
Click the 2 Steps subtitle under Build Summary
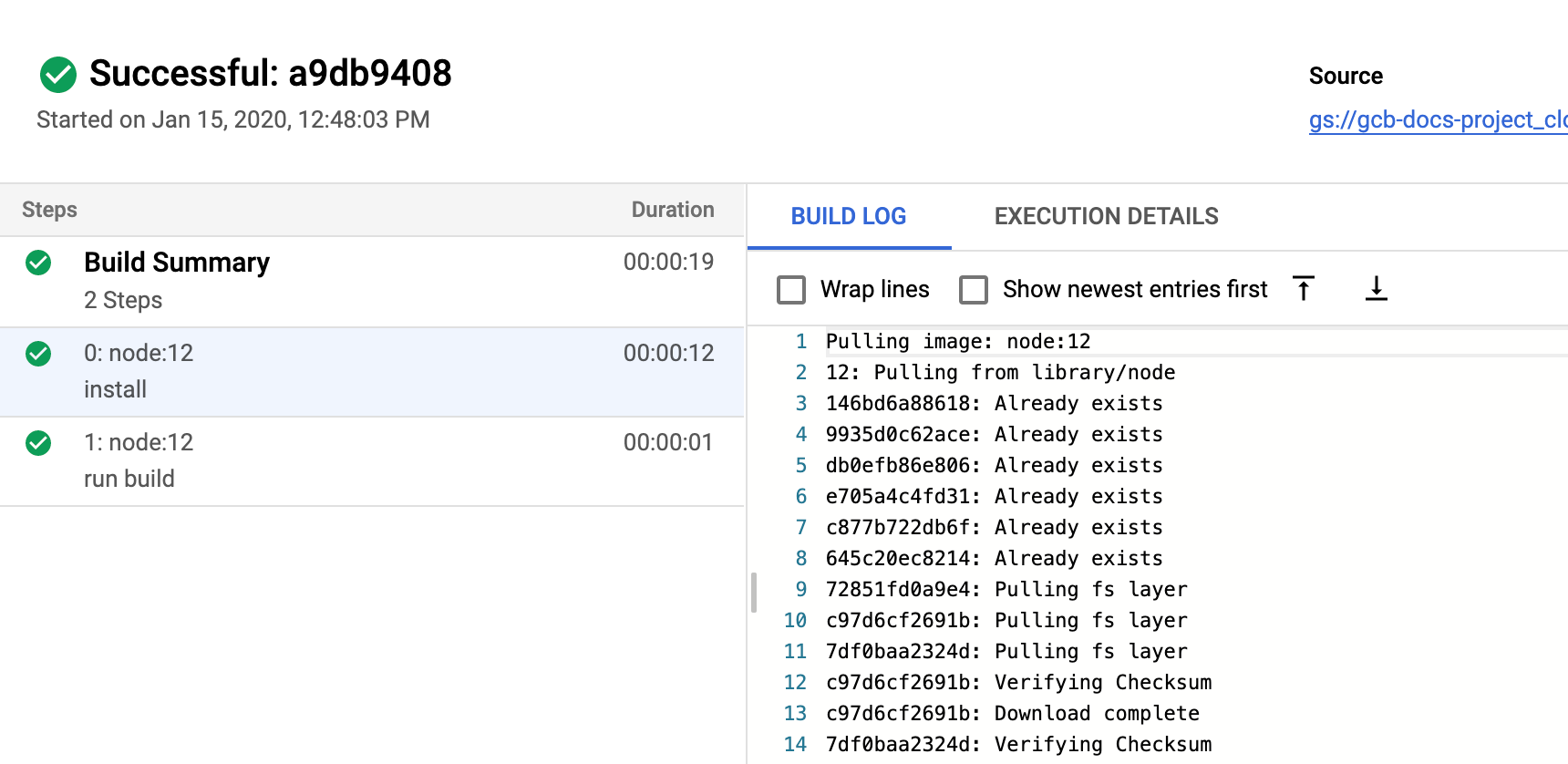(x=123, y=301)
